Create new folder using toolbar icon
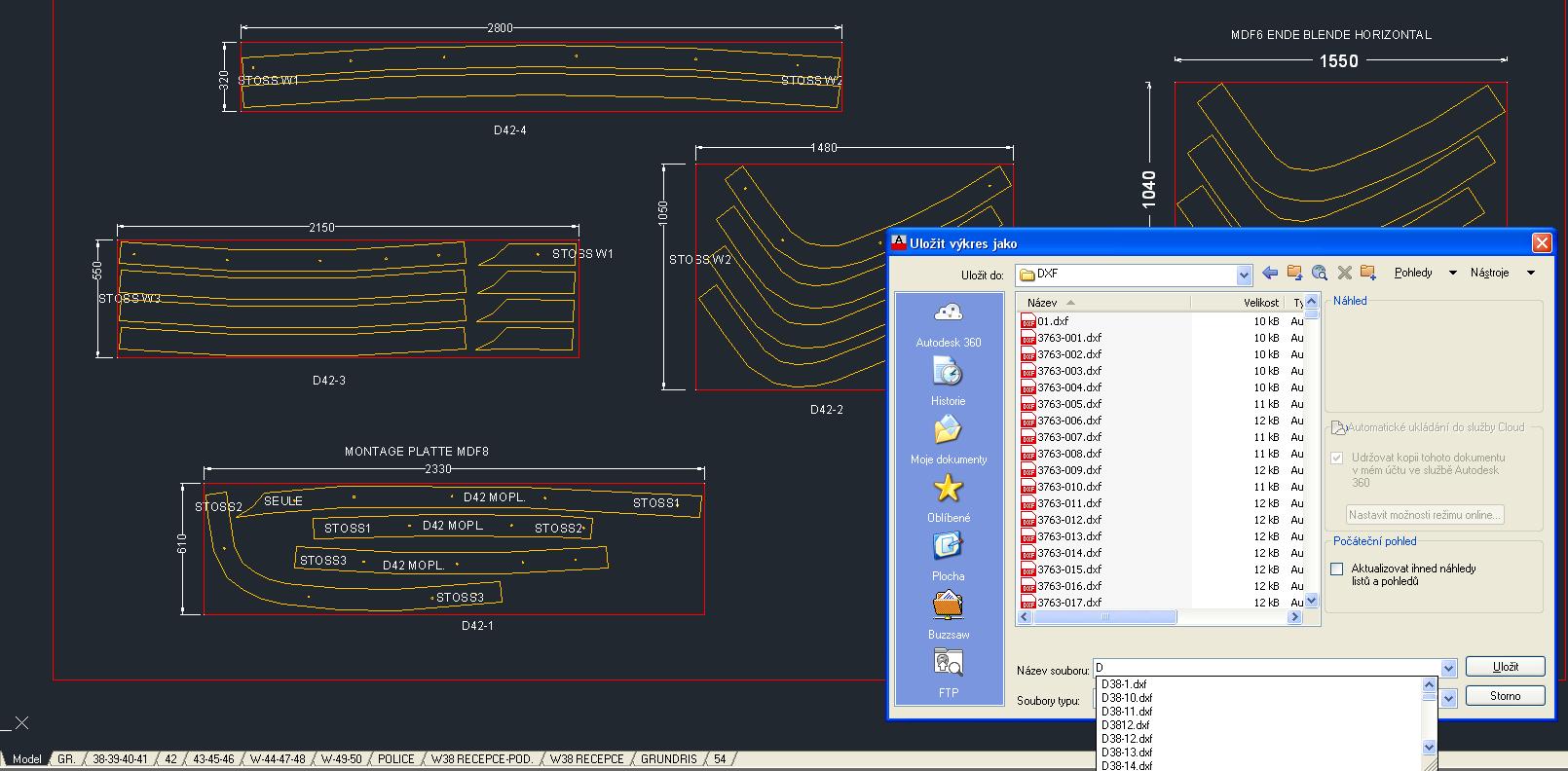 click(x=1368, y=274)
